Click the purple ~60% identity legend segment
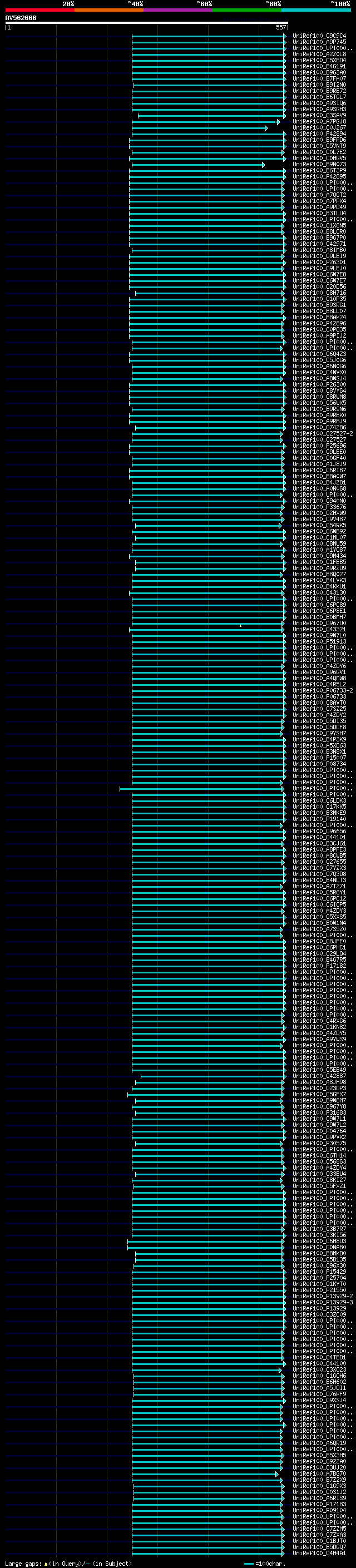Screen dimensions: 356x1568 (177, 10)
